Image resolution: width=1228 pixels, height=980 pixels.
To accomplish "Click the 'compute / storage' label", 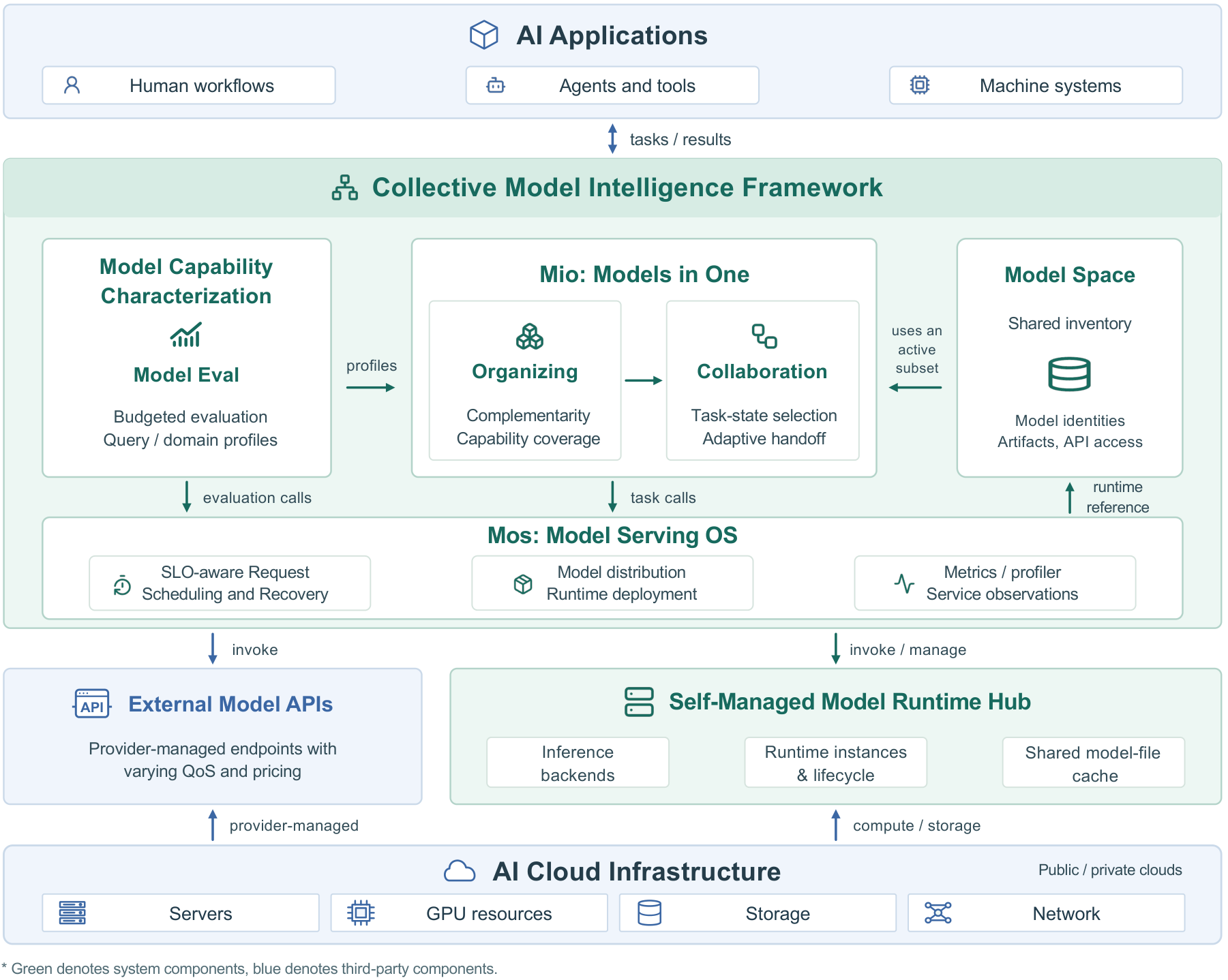I will (x=916, y=826).
